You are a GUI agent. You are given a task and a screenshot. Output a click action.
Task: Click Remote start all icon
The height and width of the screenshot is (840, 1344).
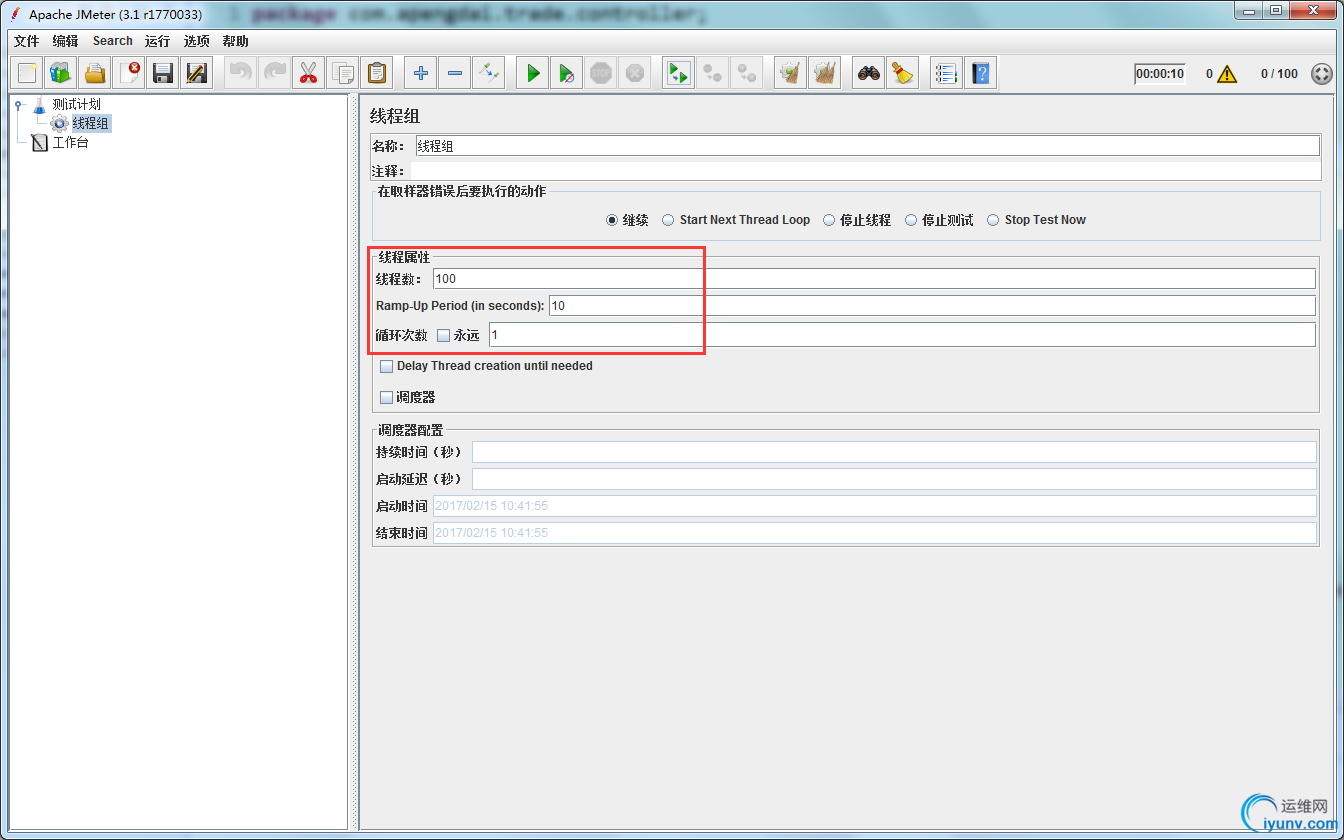679,73
